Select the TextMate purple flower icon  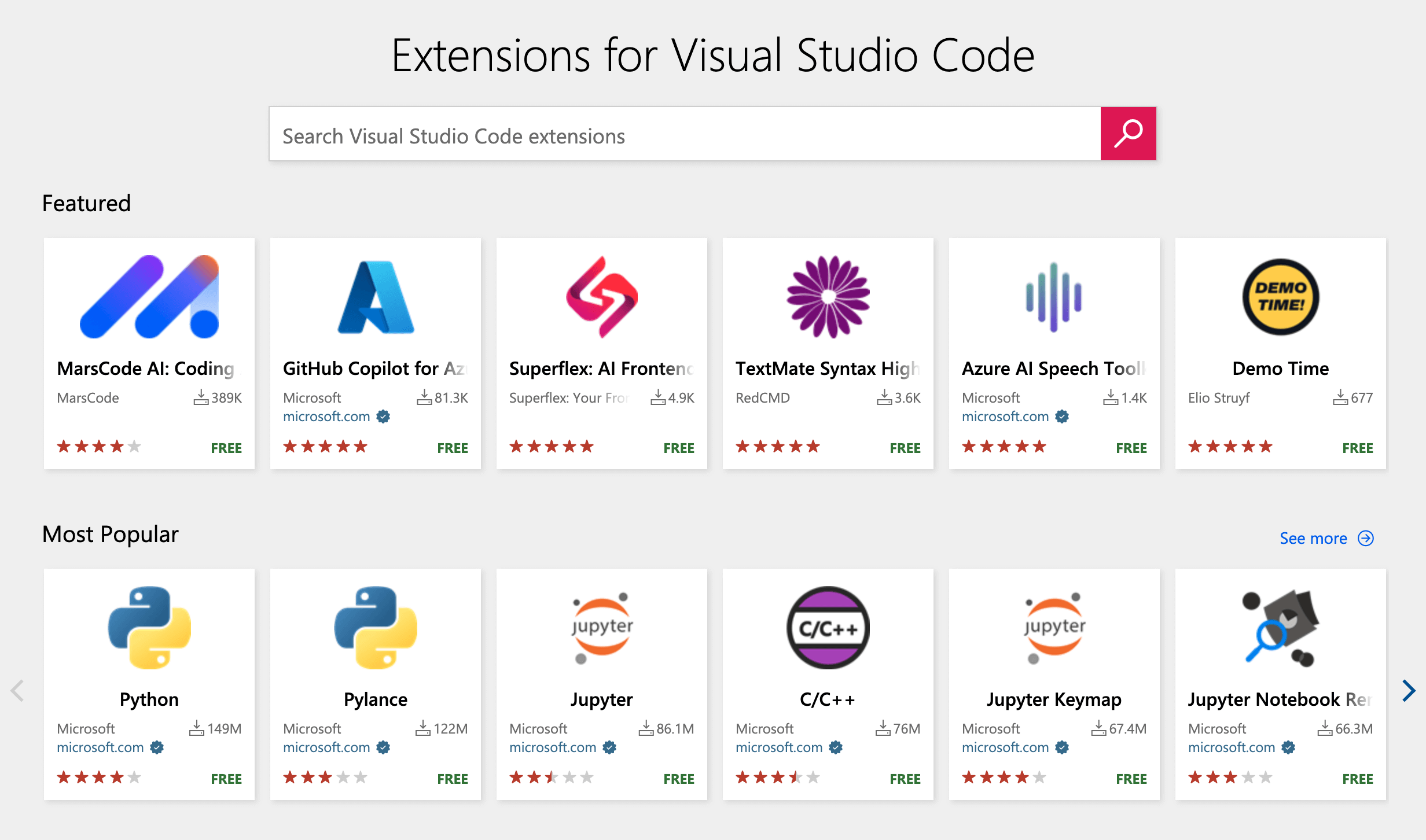click(x=828, y=297)
